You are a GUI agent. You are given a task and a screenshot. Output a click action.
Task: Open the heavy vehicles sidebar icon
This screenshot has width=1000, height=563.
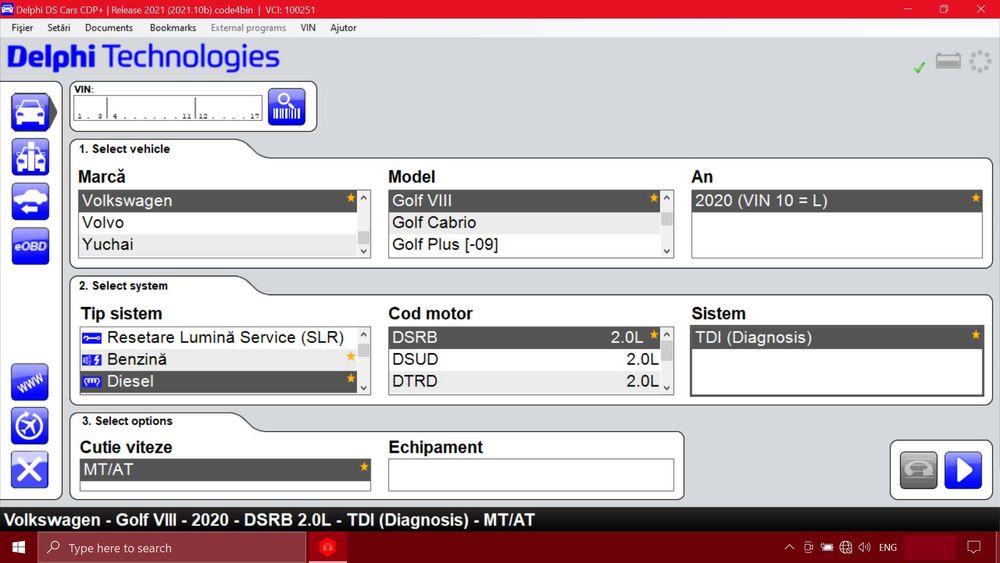pyautogui.click(x=30, y=157)
